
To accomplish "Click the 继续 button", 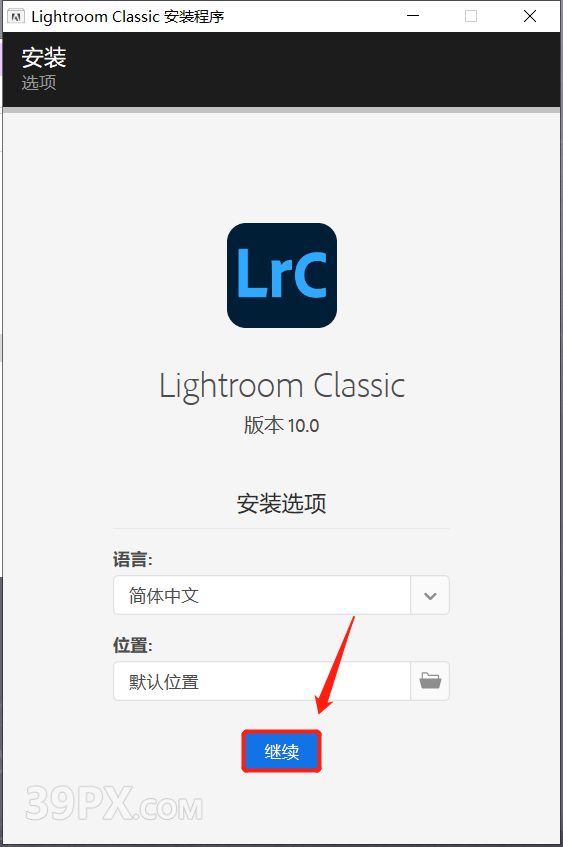I will (x=282, y=751).
